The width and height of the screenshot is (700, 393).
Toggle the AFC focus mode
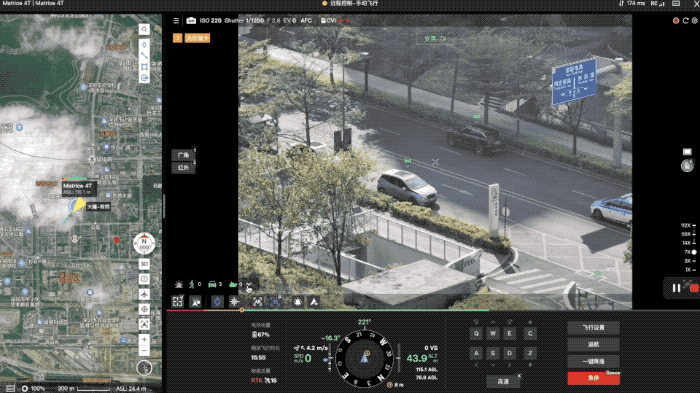tap(306, 21)
